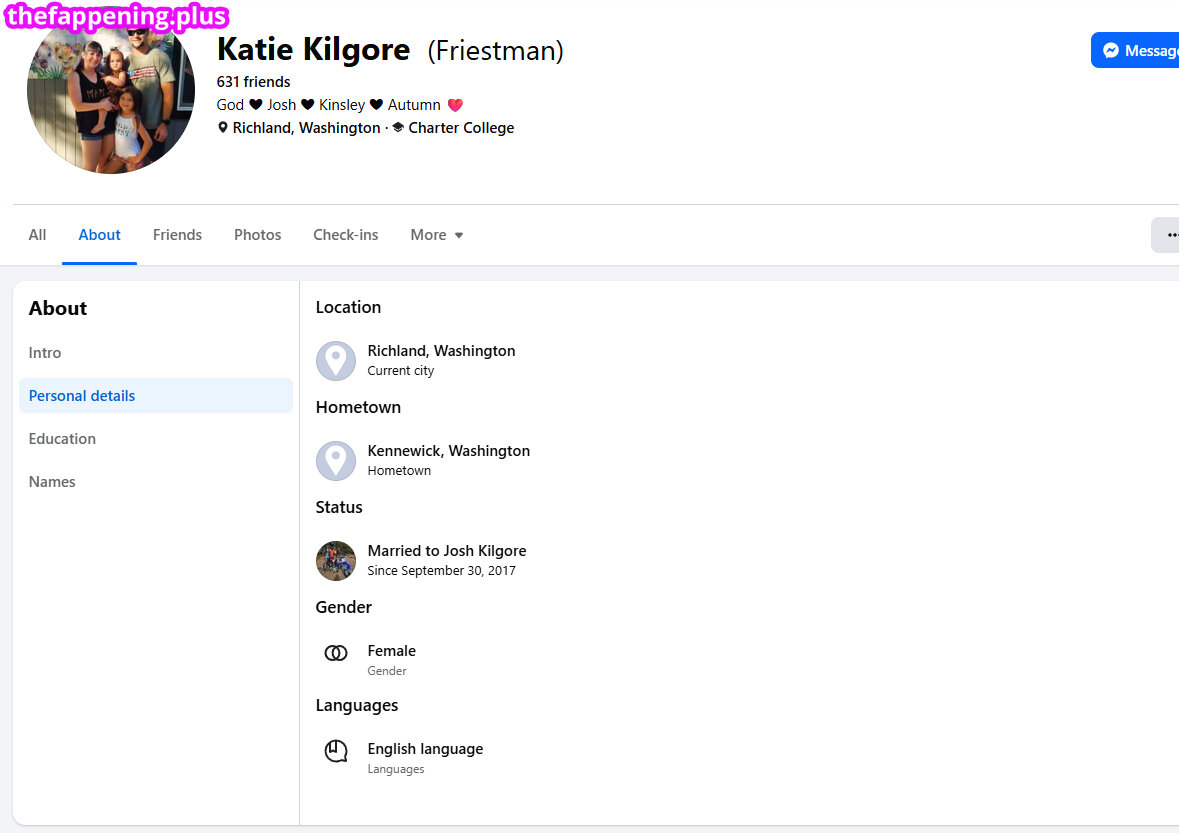Open Josh Kilgore's round profile thumbnail
1179x833 pixels.
pyautogui.click(x=335, y=561)
